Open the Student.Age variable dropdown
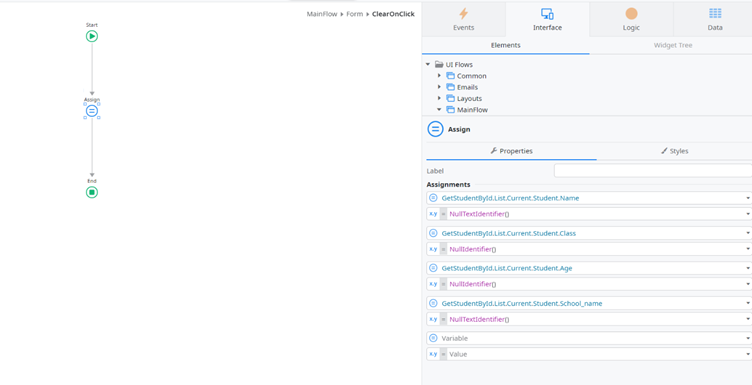The height and width of the screenshot is (385, 752). (x=748, y=268)
